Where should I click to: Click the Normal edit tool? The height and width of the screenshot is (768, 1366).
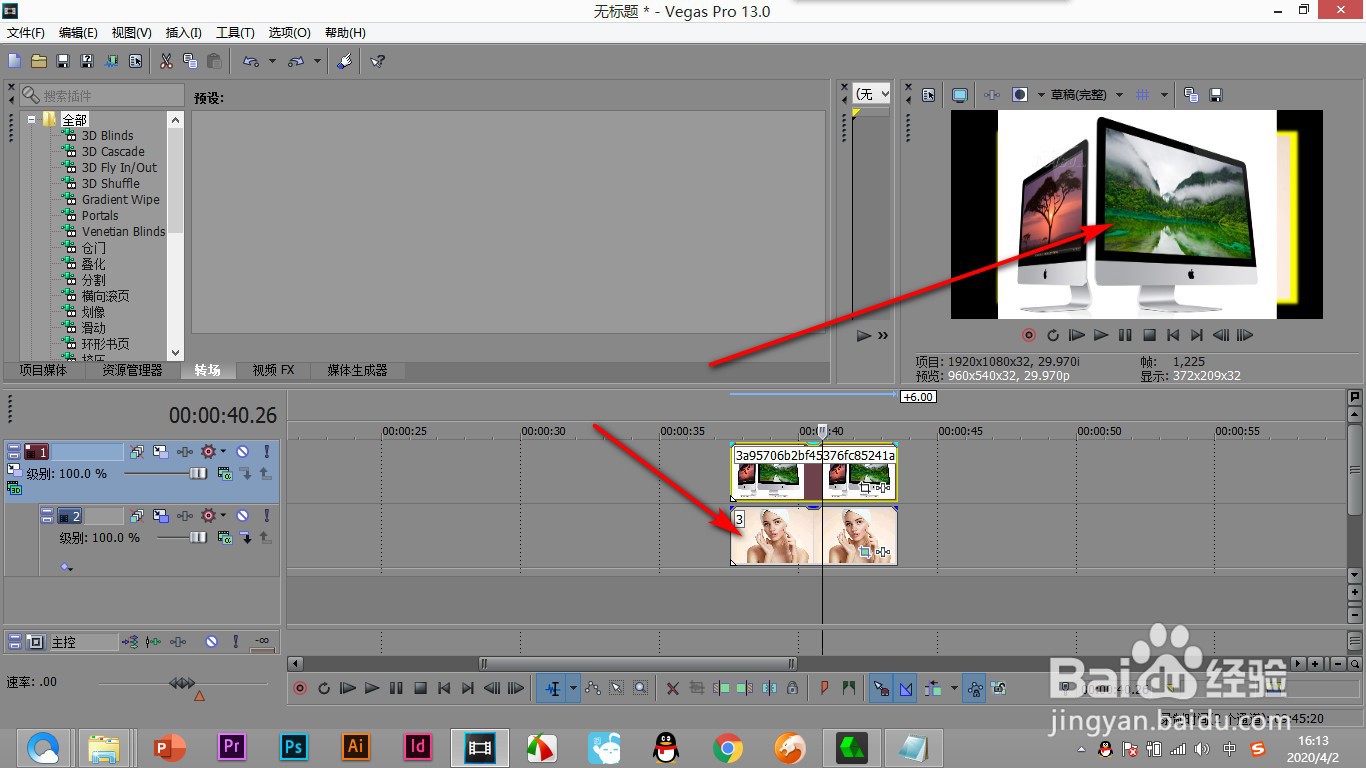click(x=553, y=688)
